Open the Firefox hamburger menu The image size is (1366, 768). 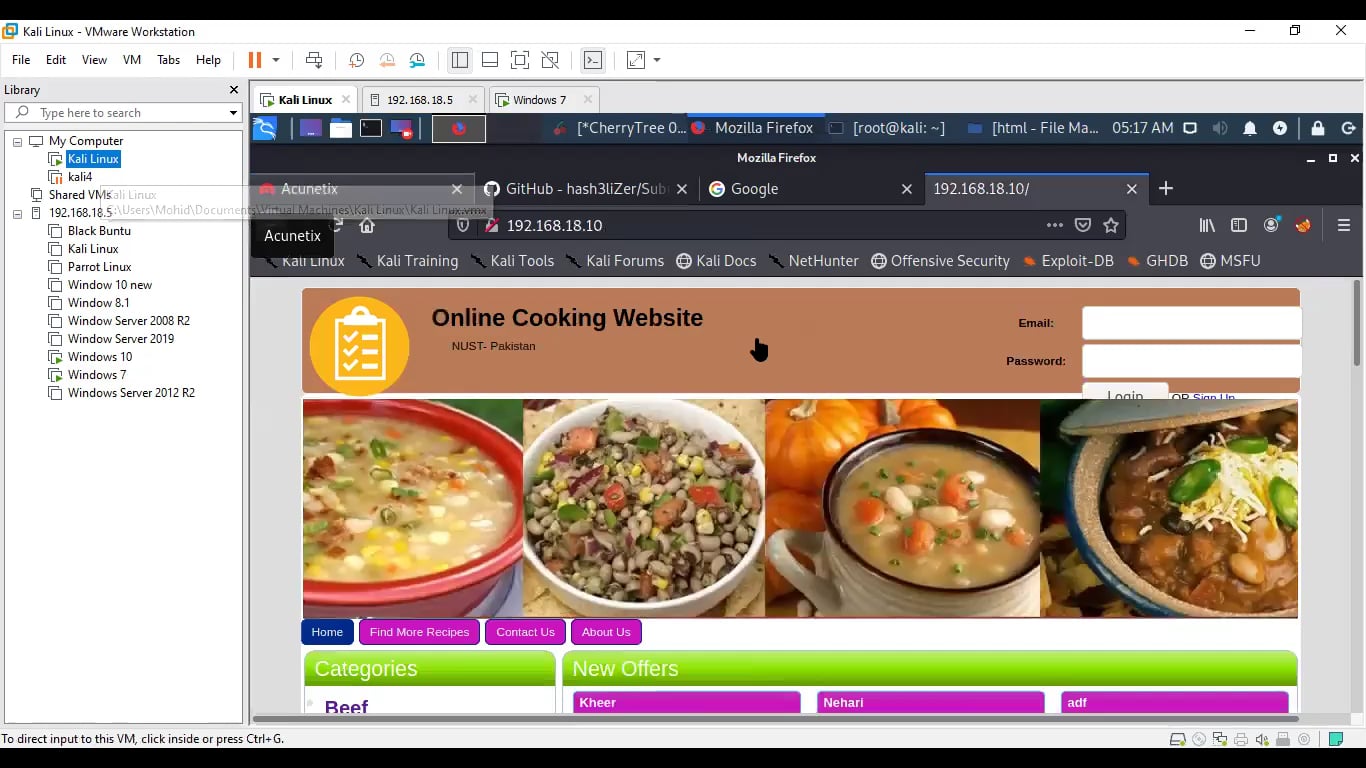click(1344, 225)
